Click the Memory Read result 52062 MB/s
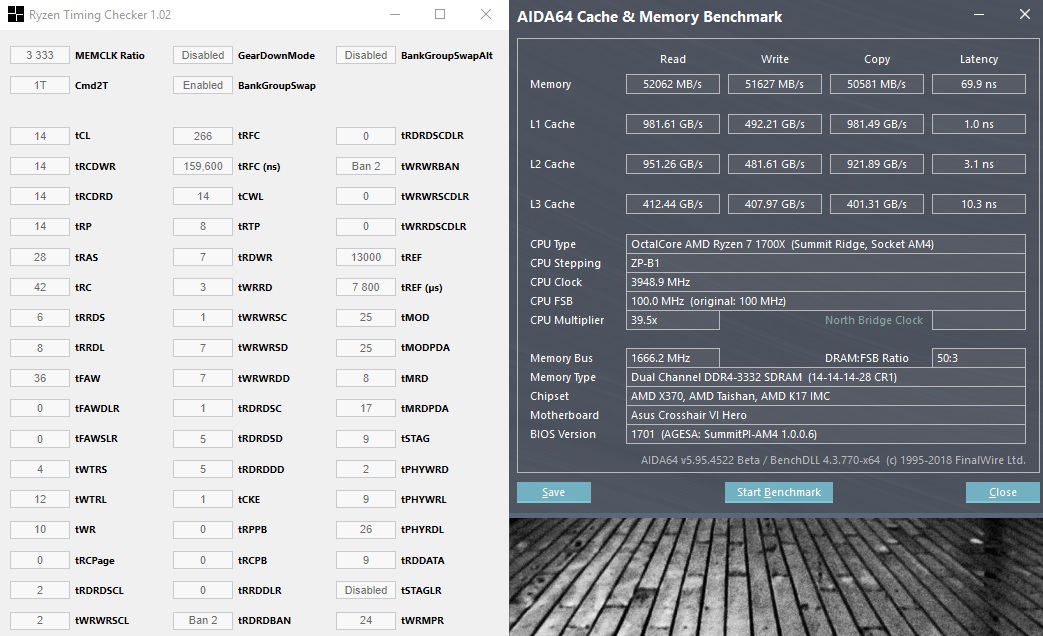Screen dimensions: 1043x636 [x=672, y=84]
